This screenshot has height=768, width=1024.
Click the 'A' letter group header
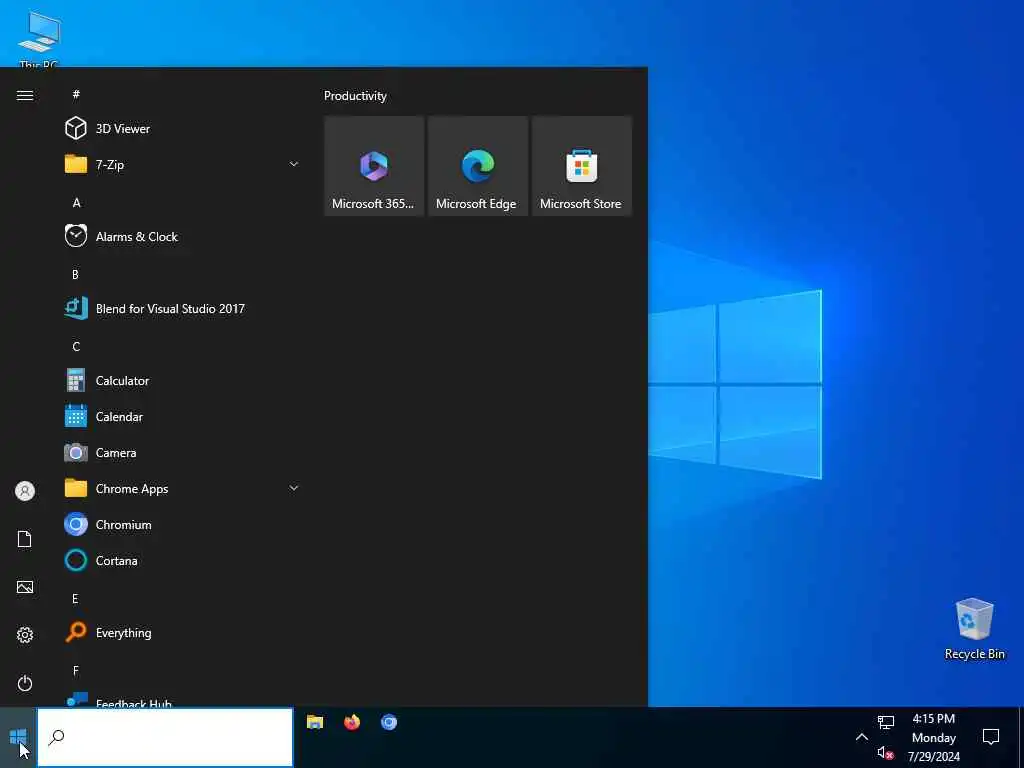coord(76,202)
